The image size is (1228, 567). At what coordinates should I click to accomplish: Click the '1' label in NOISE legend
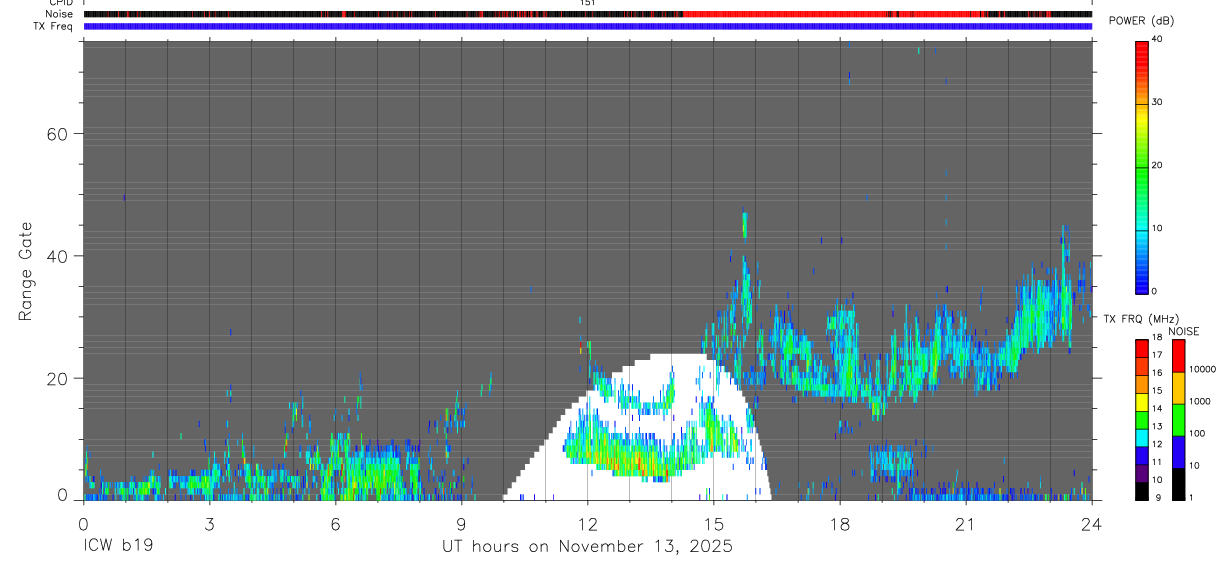tap(1191, 497)
